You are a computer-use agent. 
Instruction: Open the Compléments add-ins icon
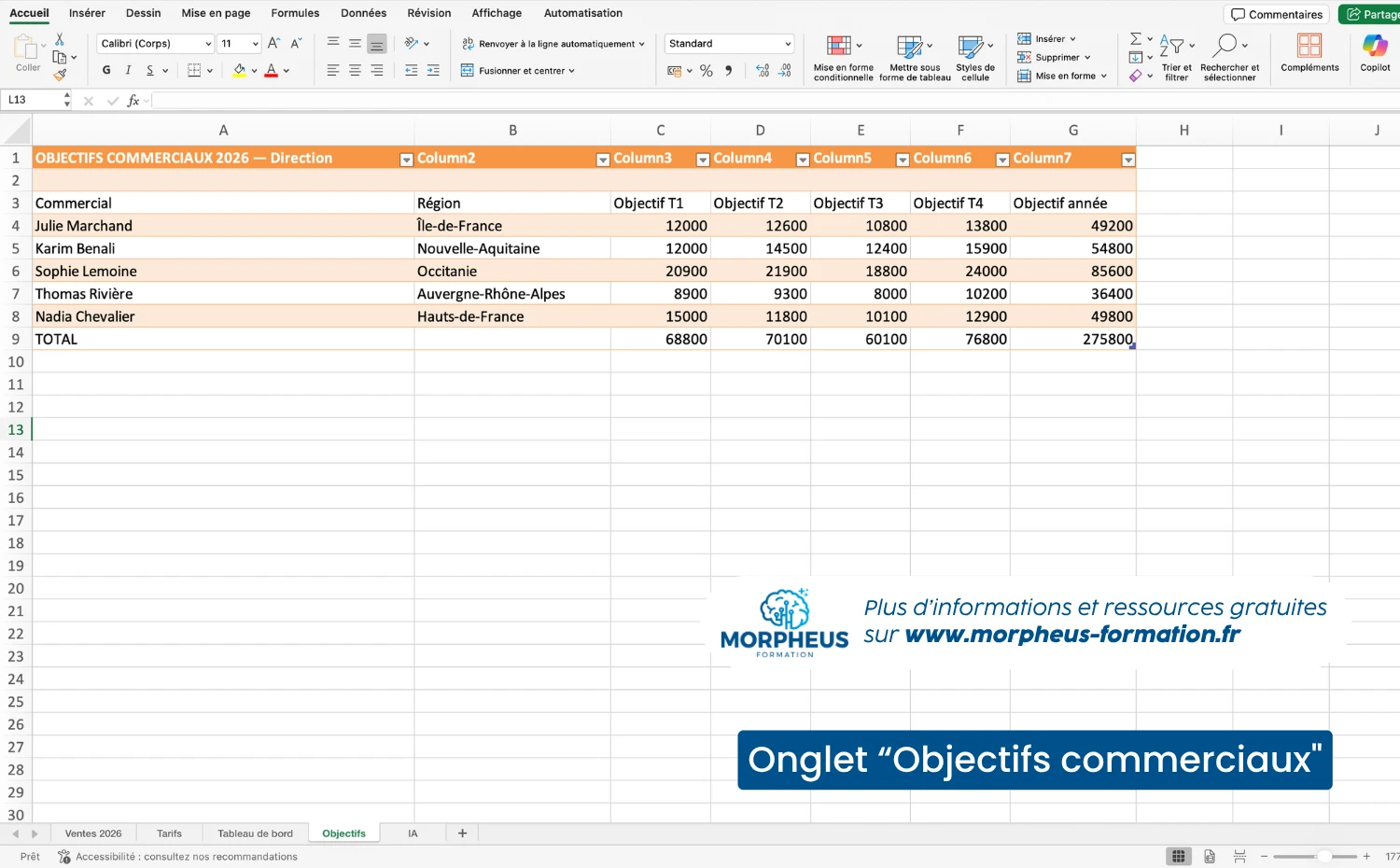(1309, 52)
